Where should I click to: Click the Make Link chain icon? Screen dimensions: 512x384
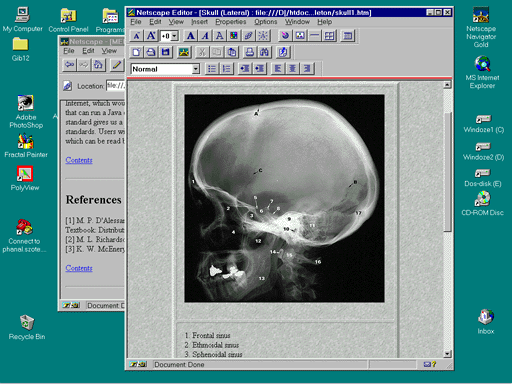[248, 36]
